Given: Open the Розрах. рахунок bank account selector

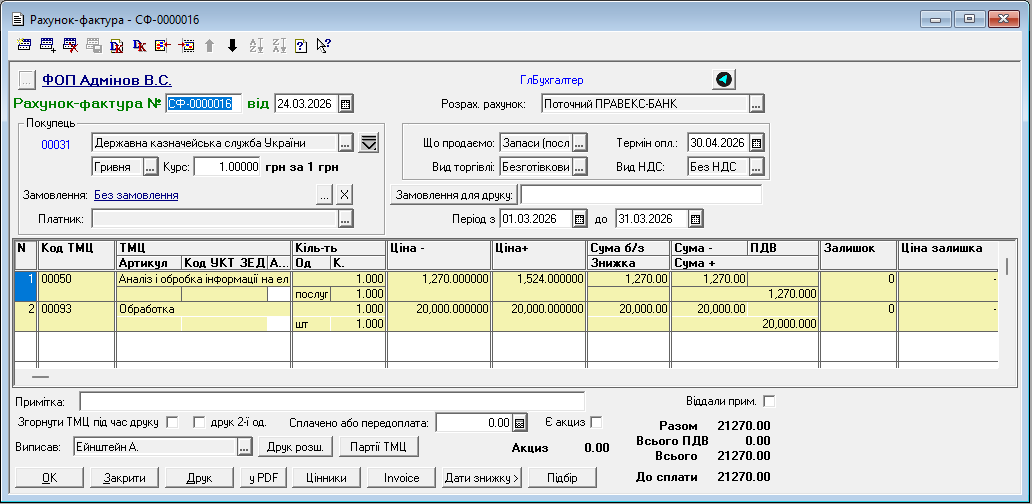Looking at the screenshot, I should (x=757, y=103).
